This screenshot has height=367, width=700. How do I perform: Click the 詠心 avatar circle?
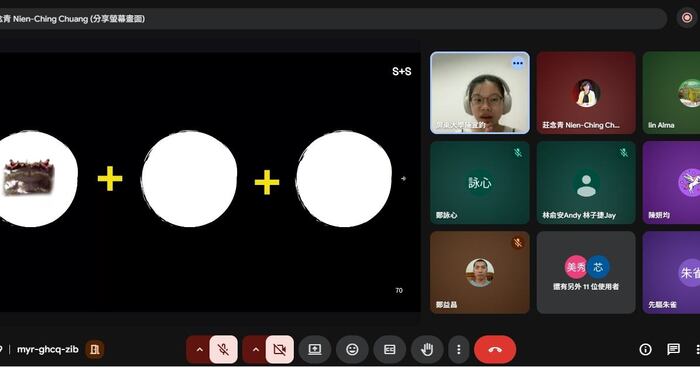coord(480,183)
